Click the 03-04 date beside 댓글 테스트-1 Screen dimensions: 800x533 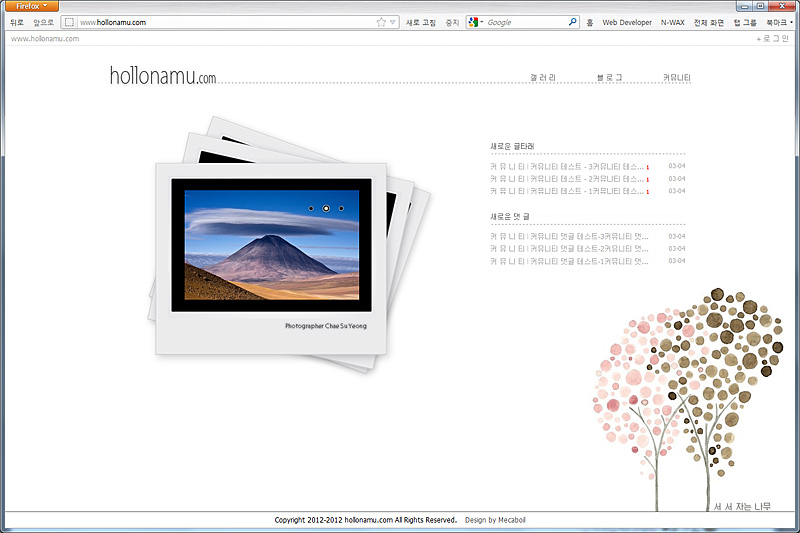point(677,261)
